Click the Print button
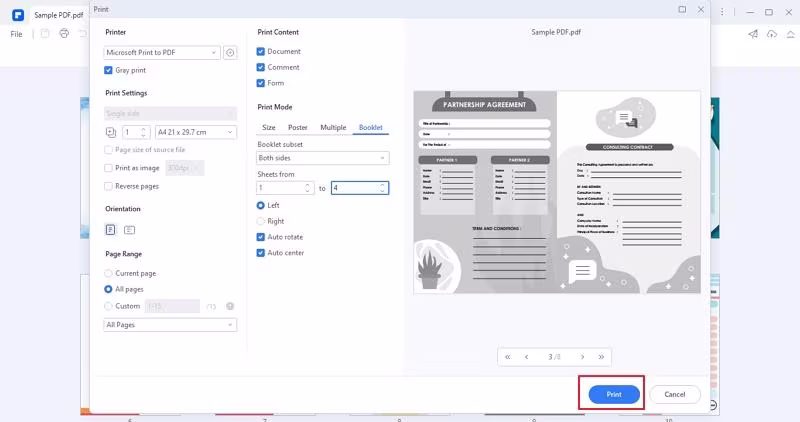Screen dimensions: 800x422 click(614, 394)
